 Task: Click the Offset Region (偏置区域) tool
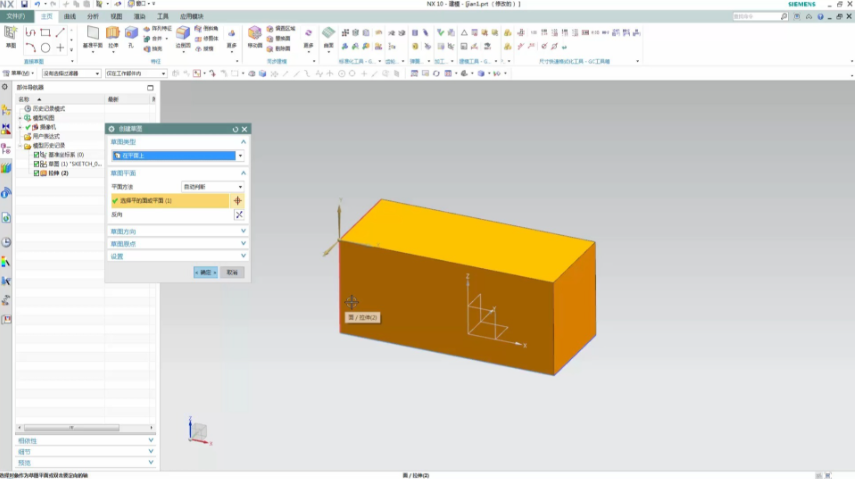[x=281, y=28]
